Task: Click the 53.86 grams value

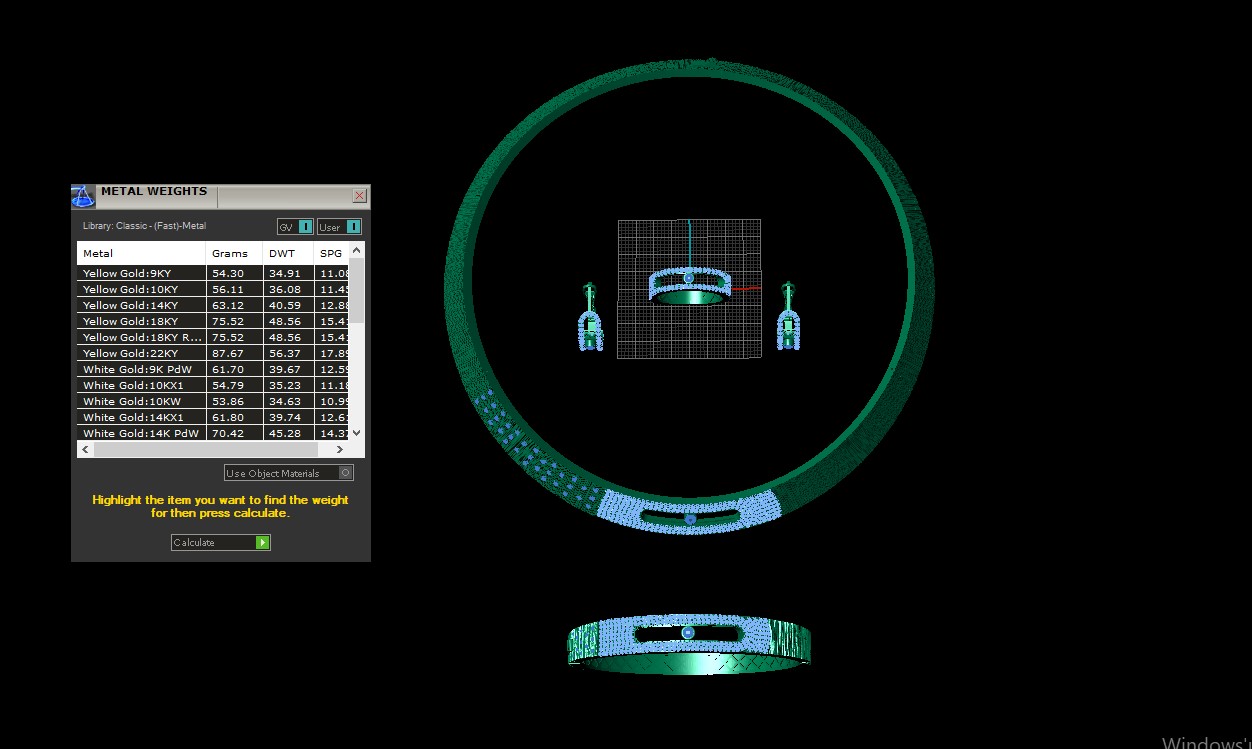Action: point(228,401)
